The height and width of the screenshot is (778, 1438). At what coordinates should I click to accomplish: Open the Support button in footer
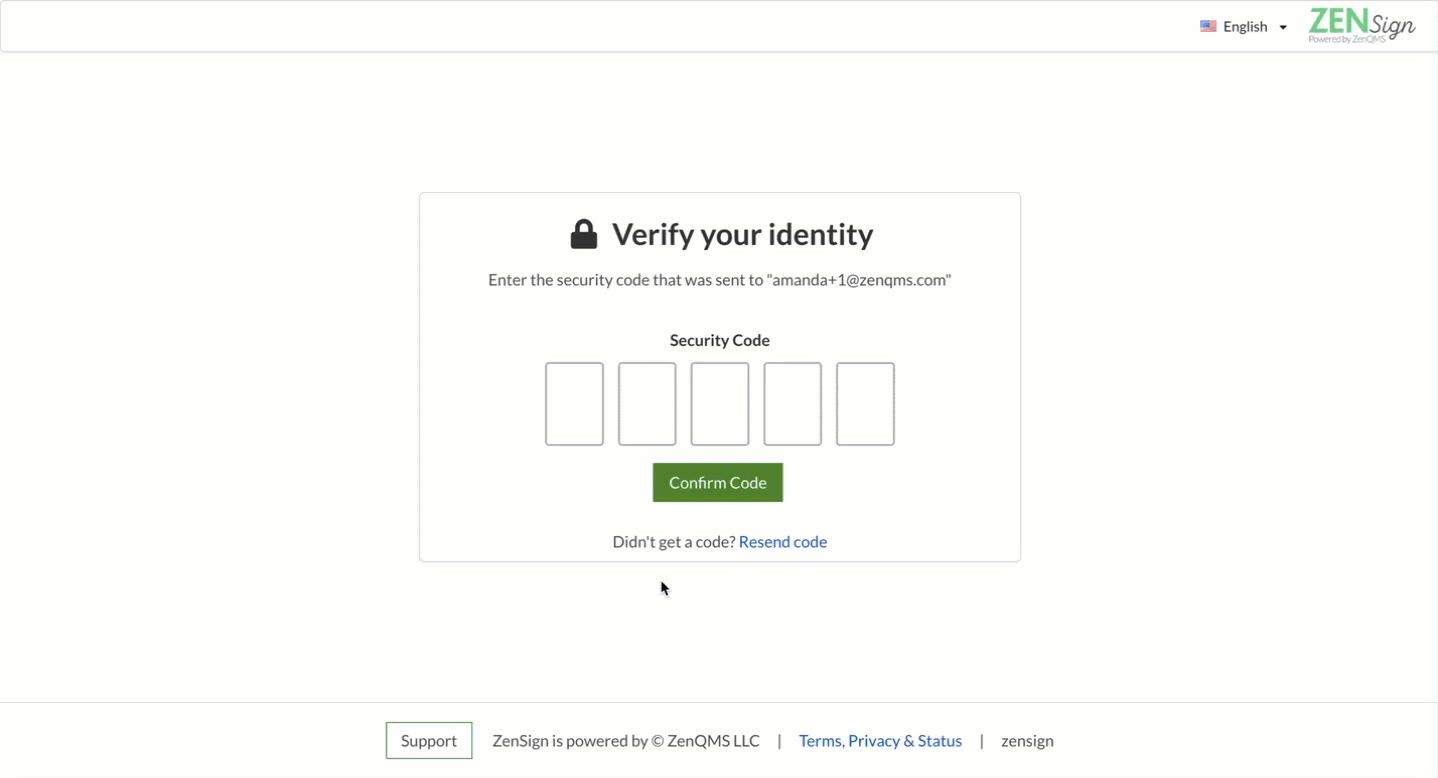[x=429, y=740]
